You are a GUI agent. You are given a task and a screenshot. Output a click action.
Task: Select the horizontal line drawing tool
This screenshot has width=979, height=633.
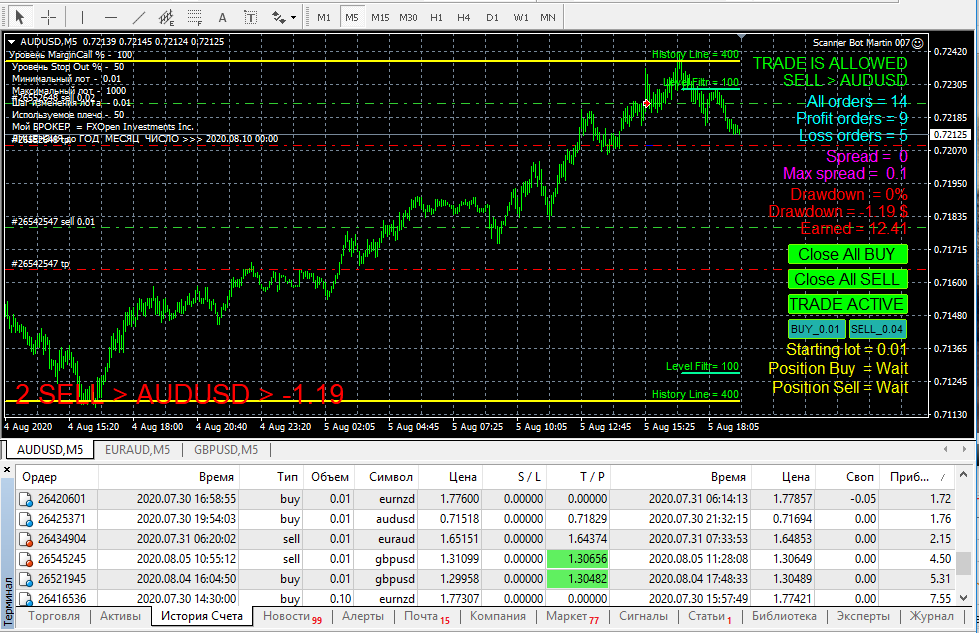110,17
